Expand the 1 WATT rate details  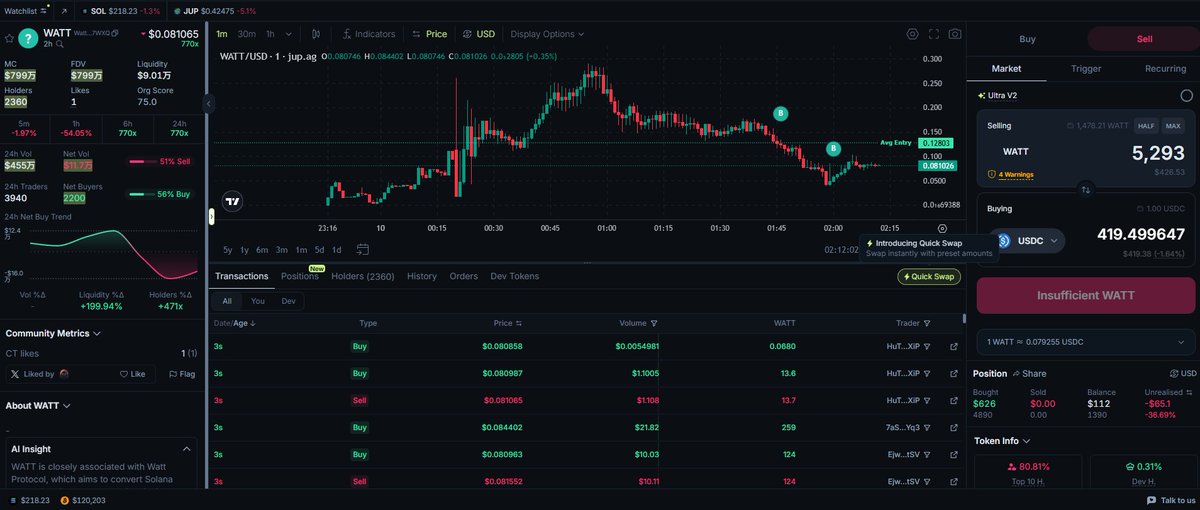[x=1084, y=342]
